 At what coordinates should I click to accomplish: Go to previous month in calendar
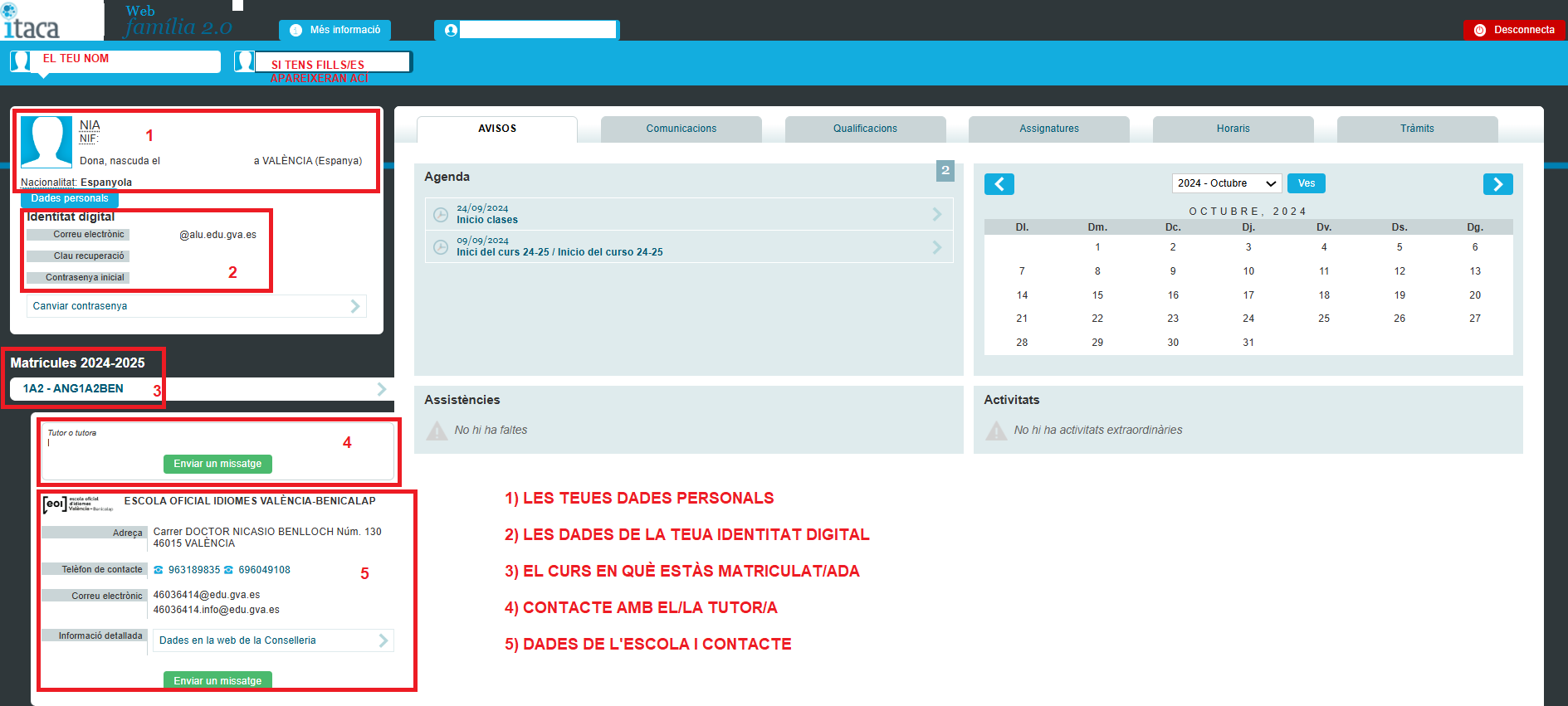(x=999, y=184)
